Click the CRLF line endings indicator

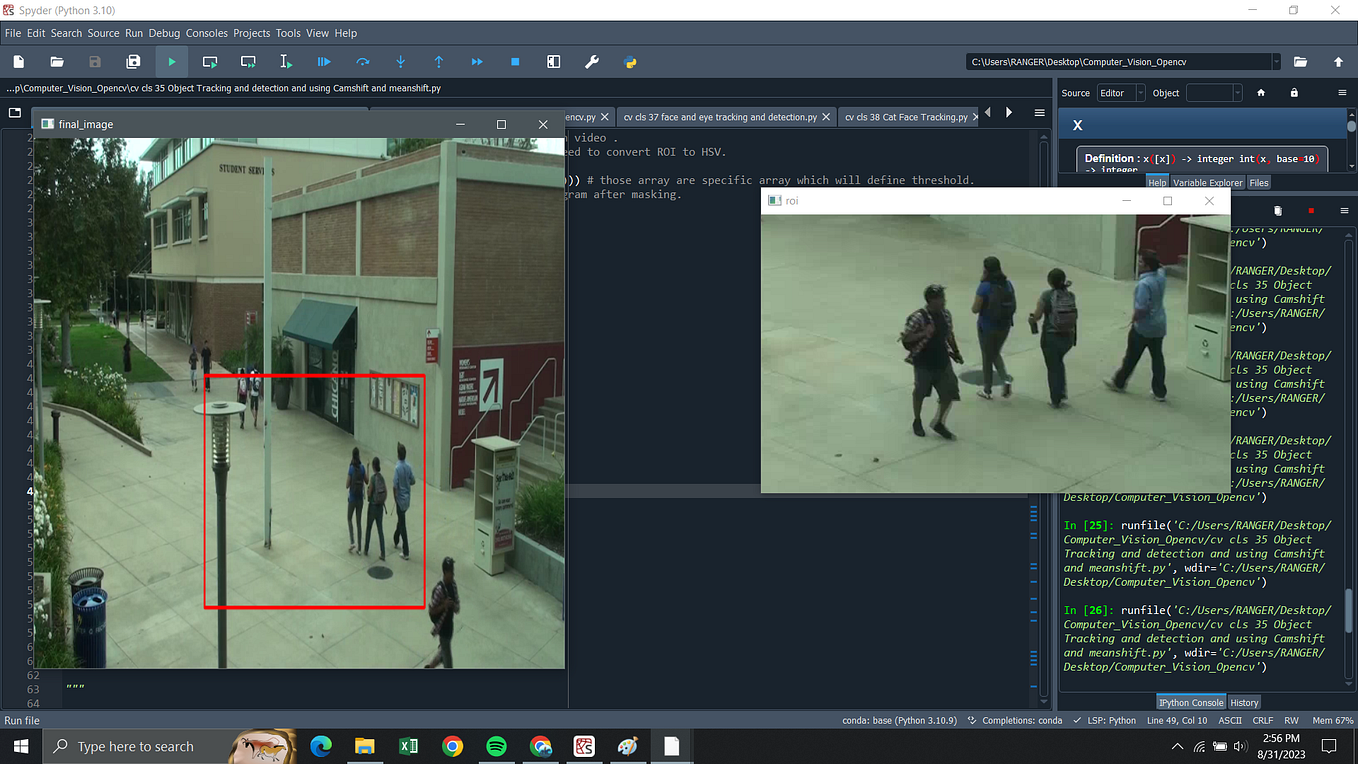tap(1262, 720)
